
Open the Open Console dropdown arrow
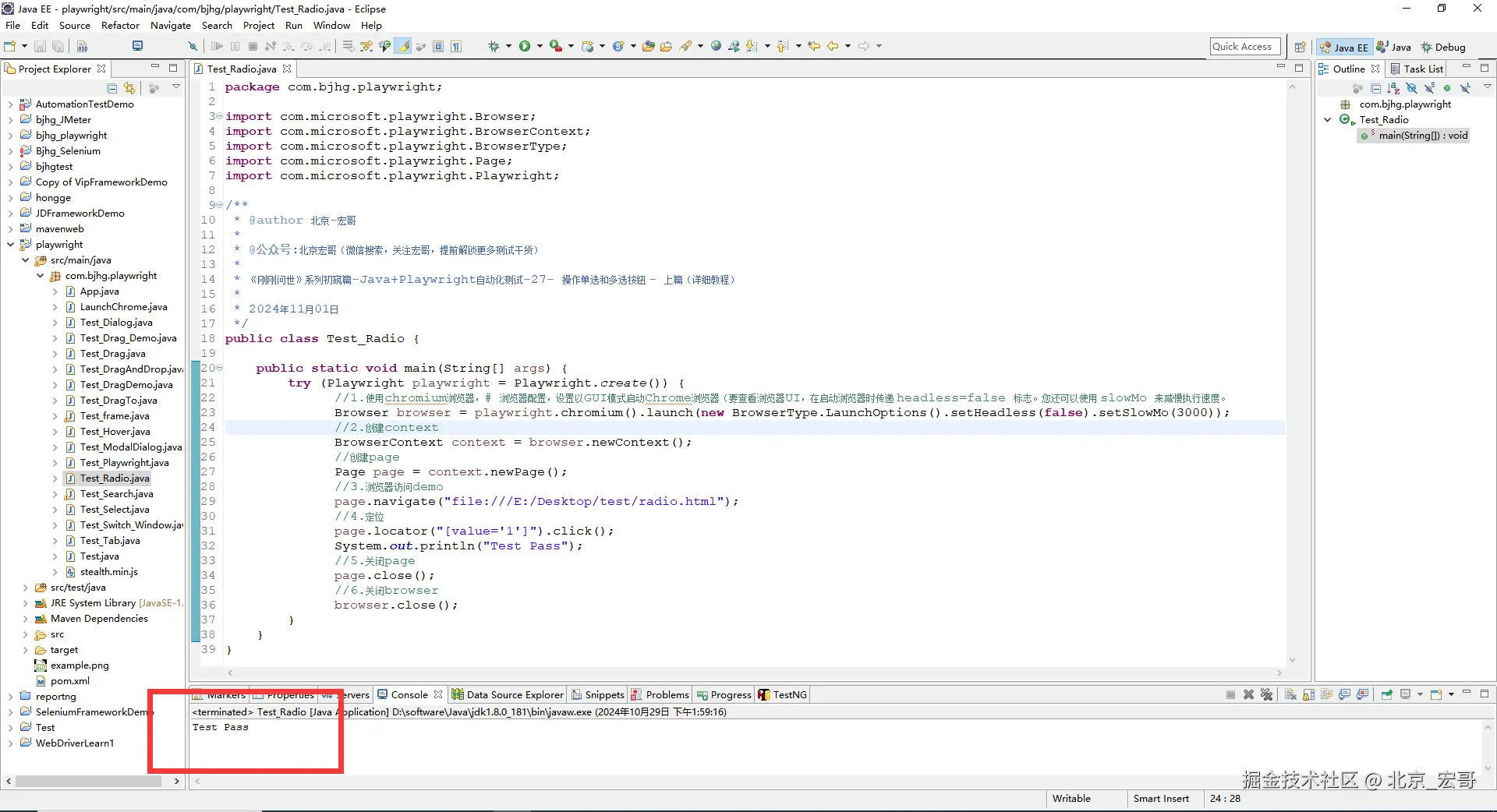(x=1451, y=694)
